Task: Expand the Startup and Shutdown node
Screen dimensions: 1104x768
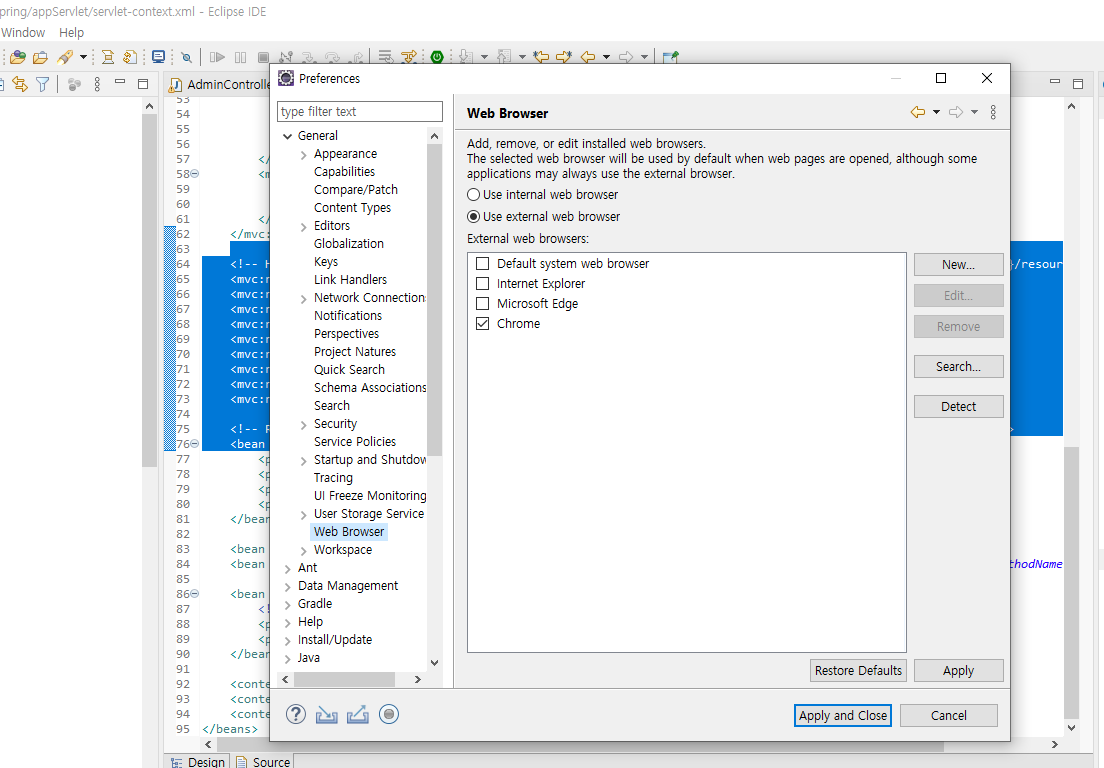Action: click(303, 460)
